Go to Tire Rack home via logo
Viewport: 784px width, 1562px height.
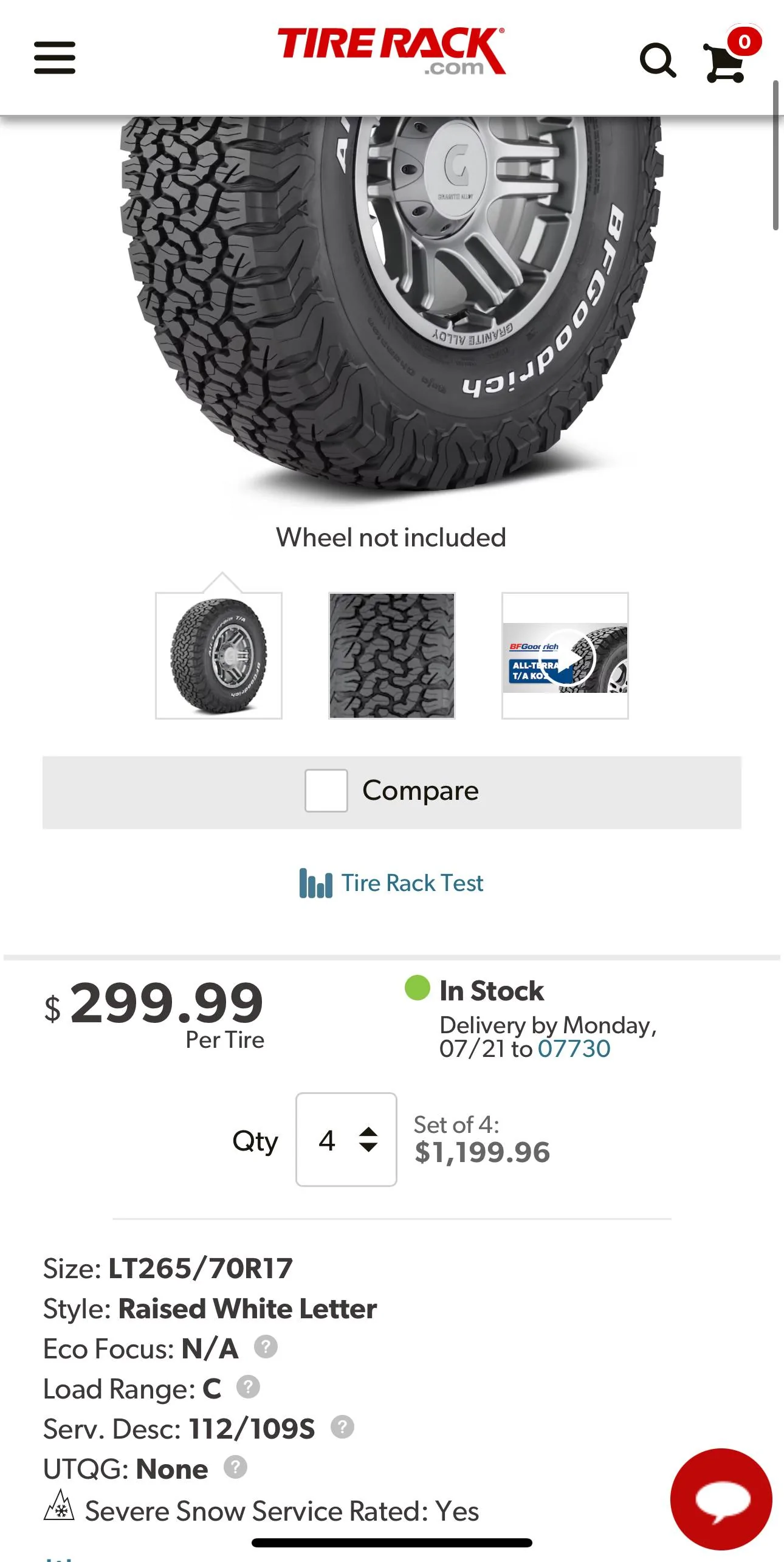(x=391, y=51)
